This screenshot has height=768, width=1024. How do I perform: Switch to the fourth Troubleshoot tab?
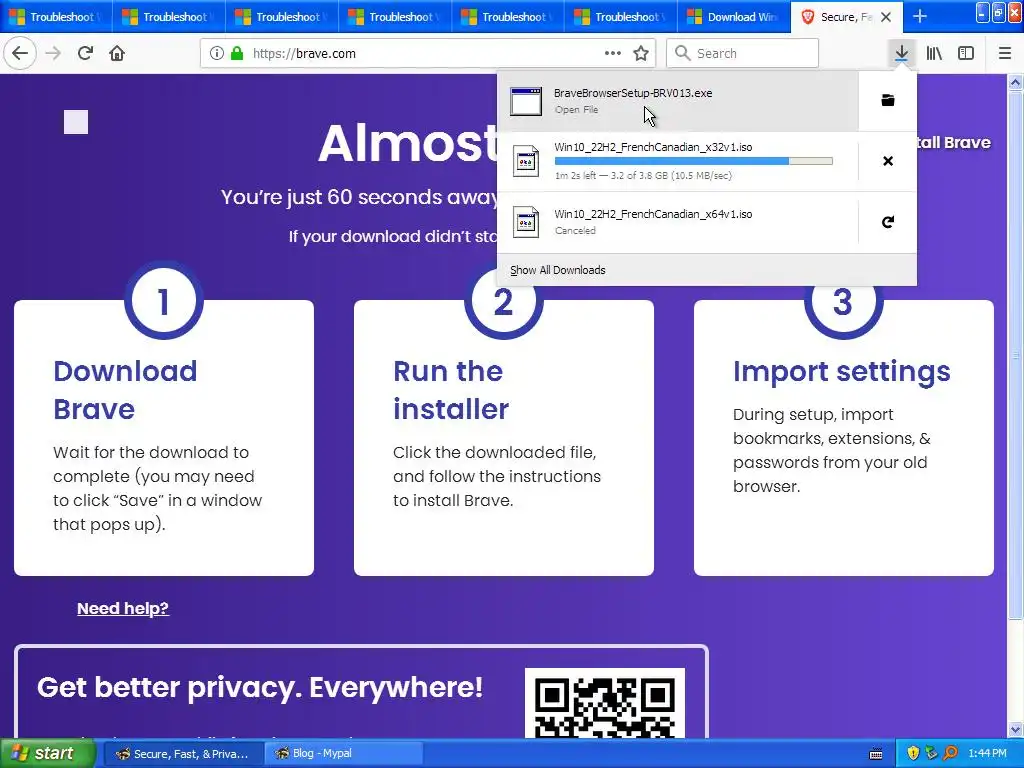pos(395,17)
